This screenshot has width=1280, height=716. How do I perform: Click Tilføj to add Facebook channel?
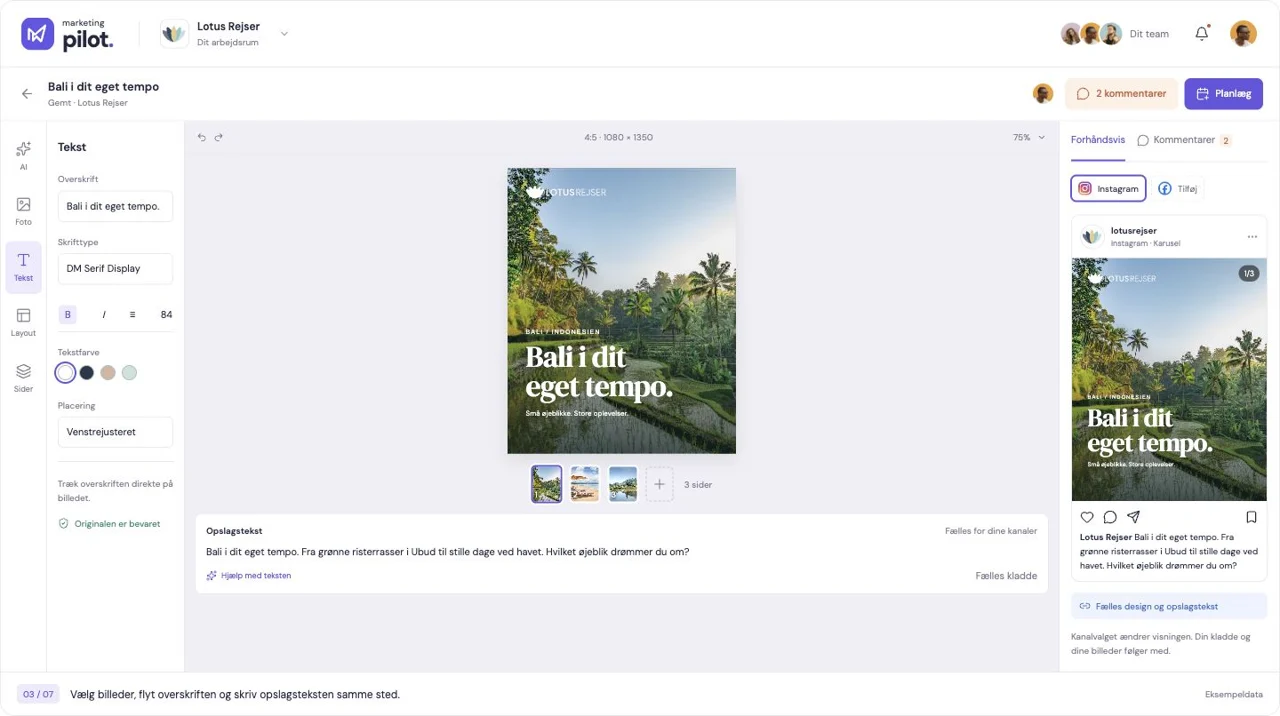pos(1177,188)
